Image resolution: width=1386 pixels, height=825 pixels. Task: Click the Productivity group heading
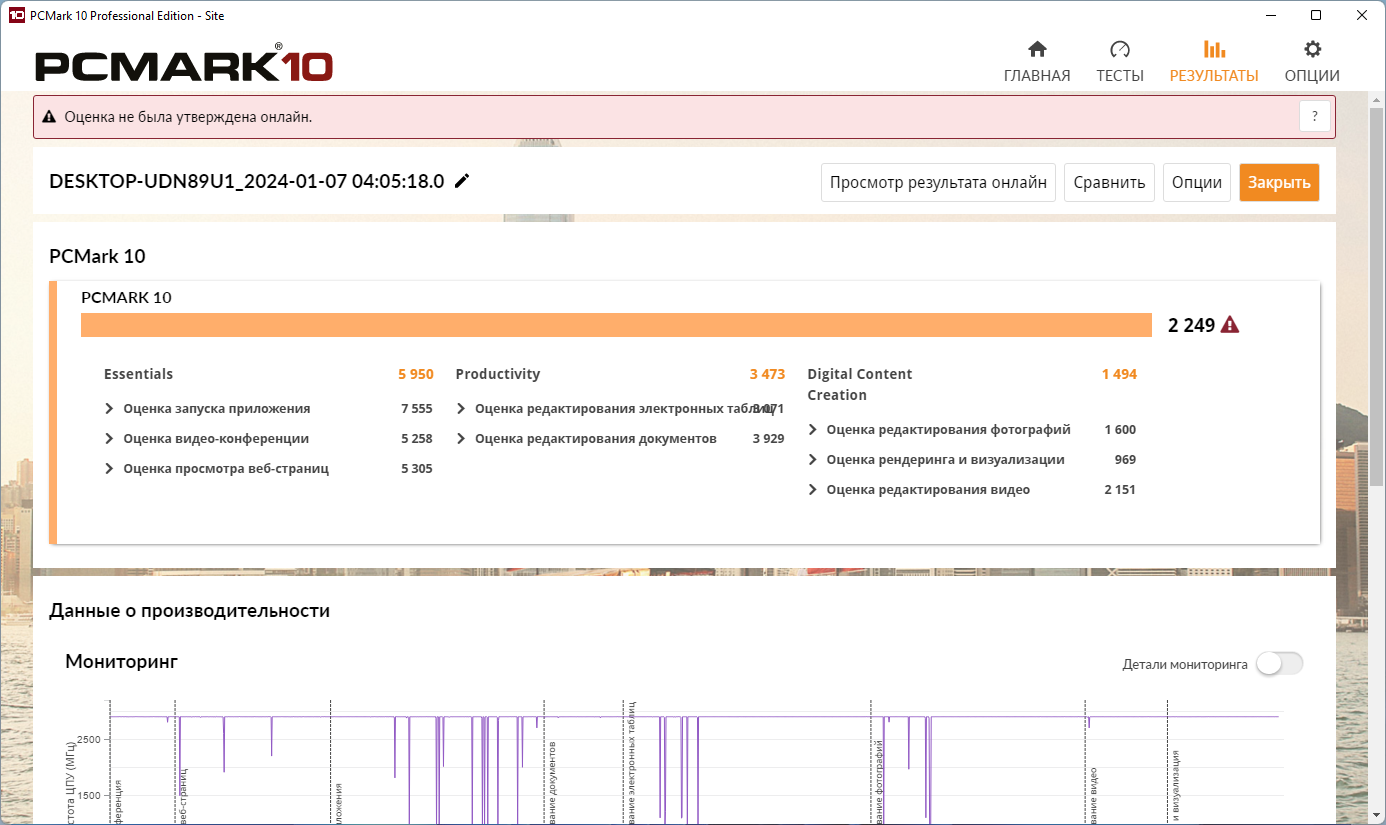(497, 374)
